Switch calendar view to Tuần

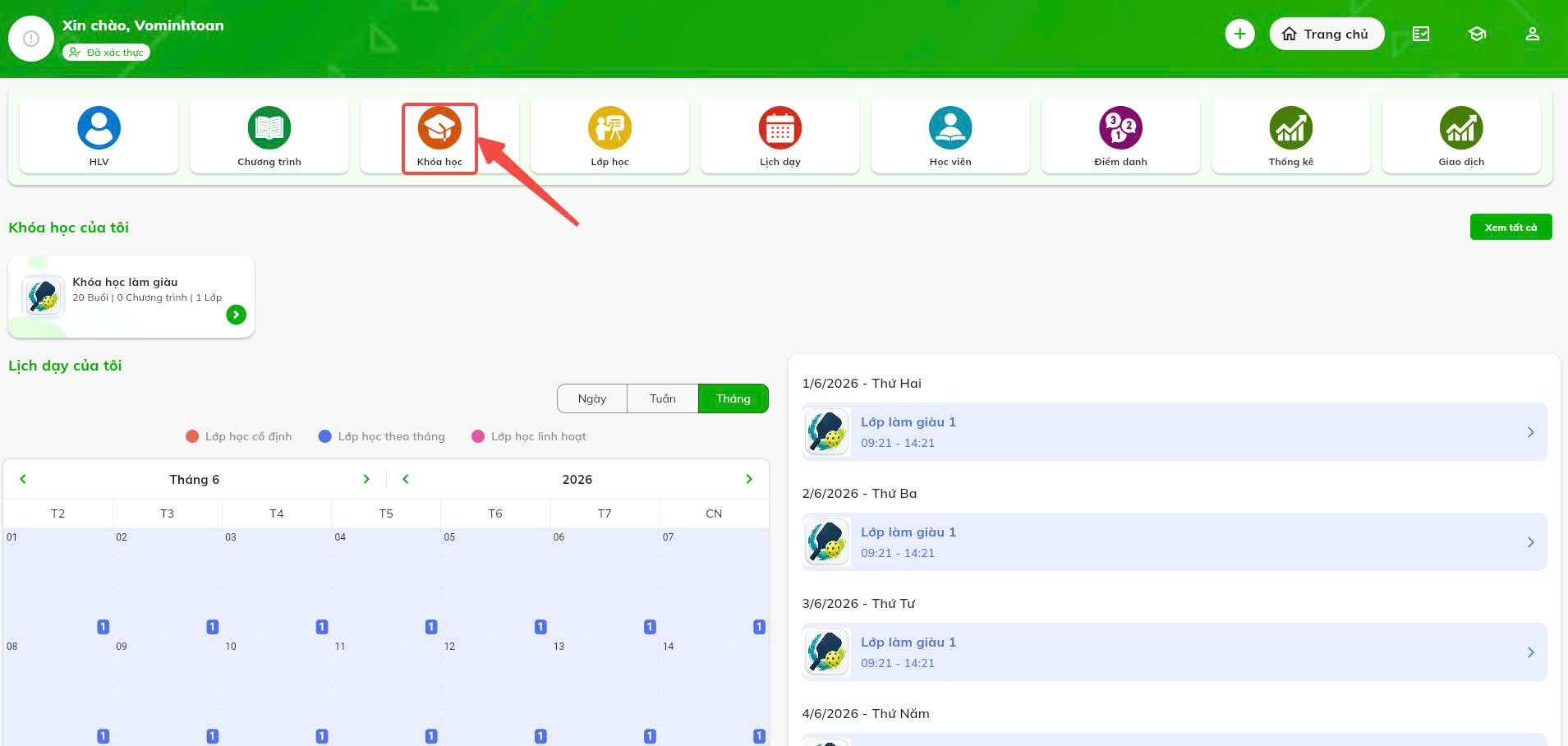coord(662,398)
